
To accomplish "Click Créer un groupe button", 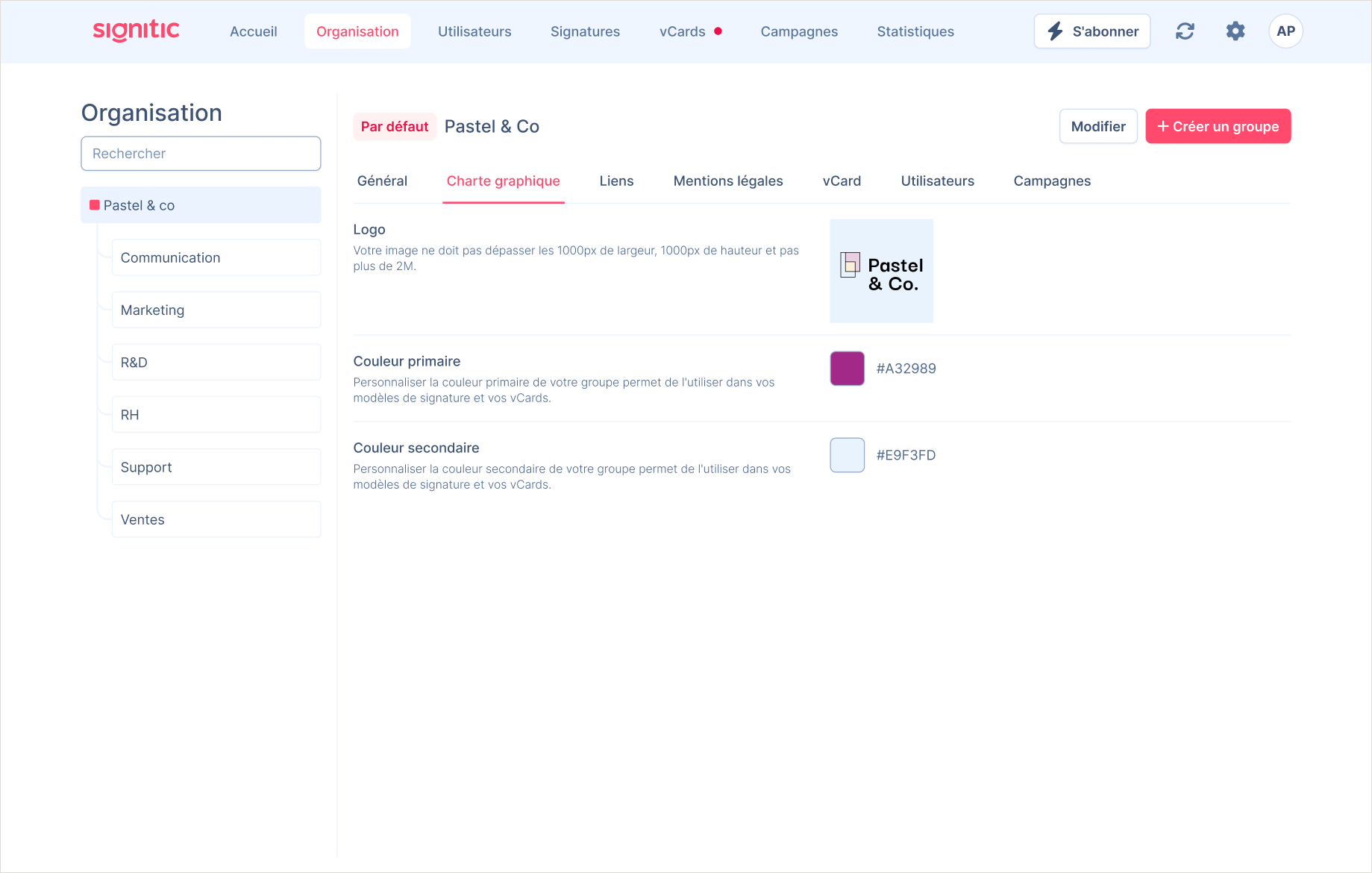I will [x=1218, y=126].
